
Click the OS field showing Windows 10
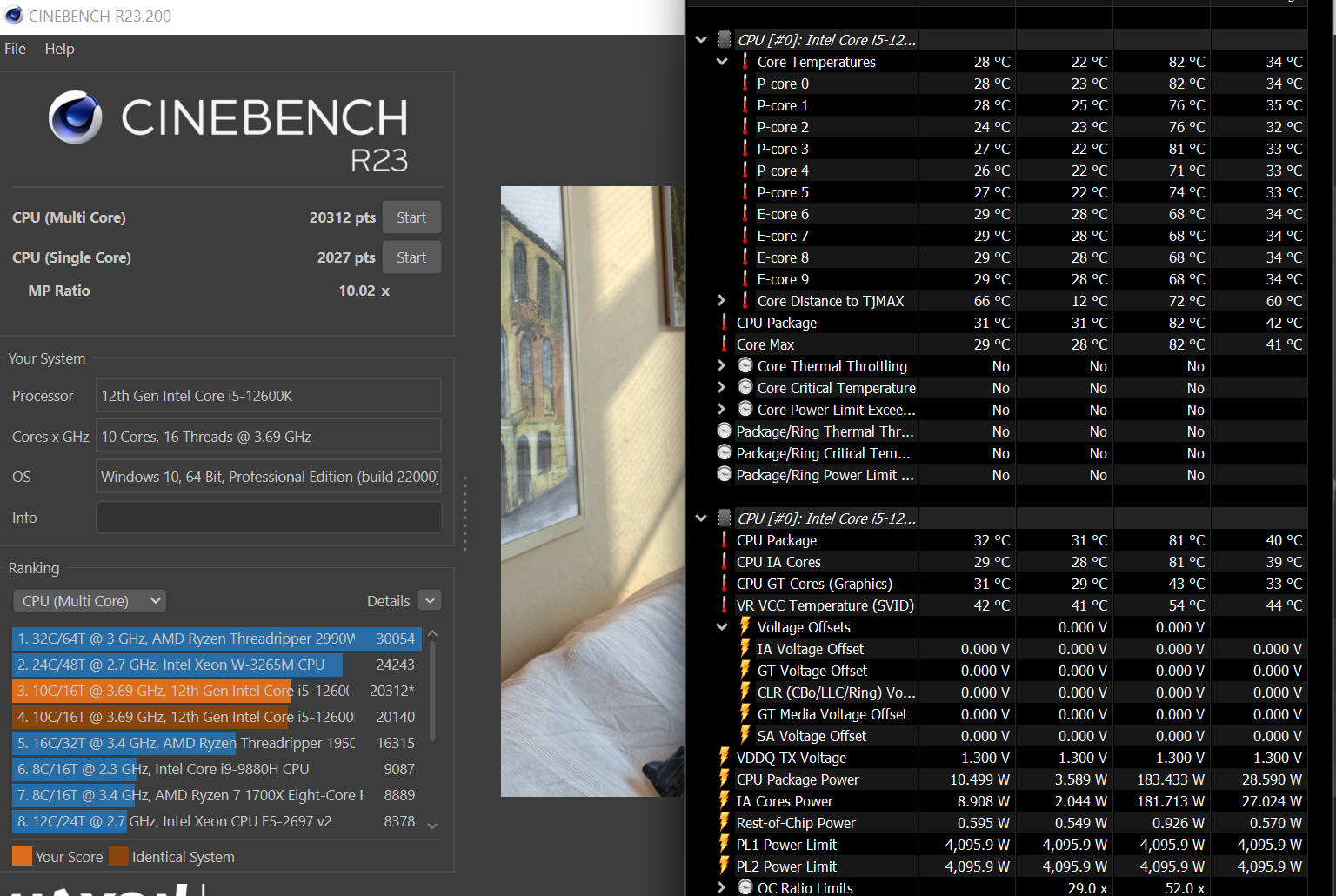click(269, 477)
